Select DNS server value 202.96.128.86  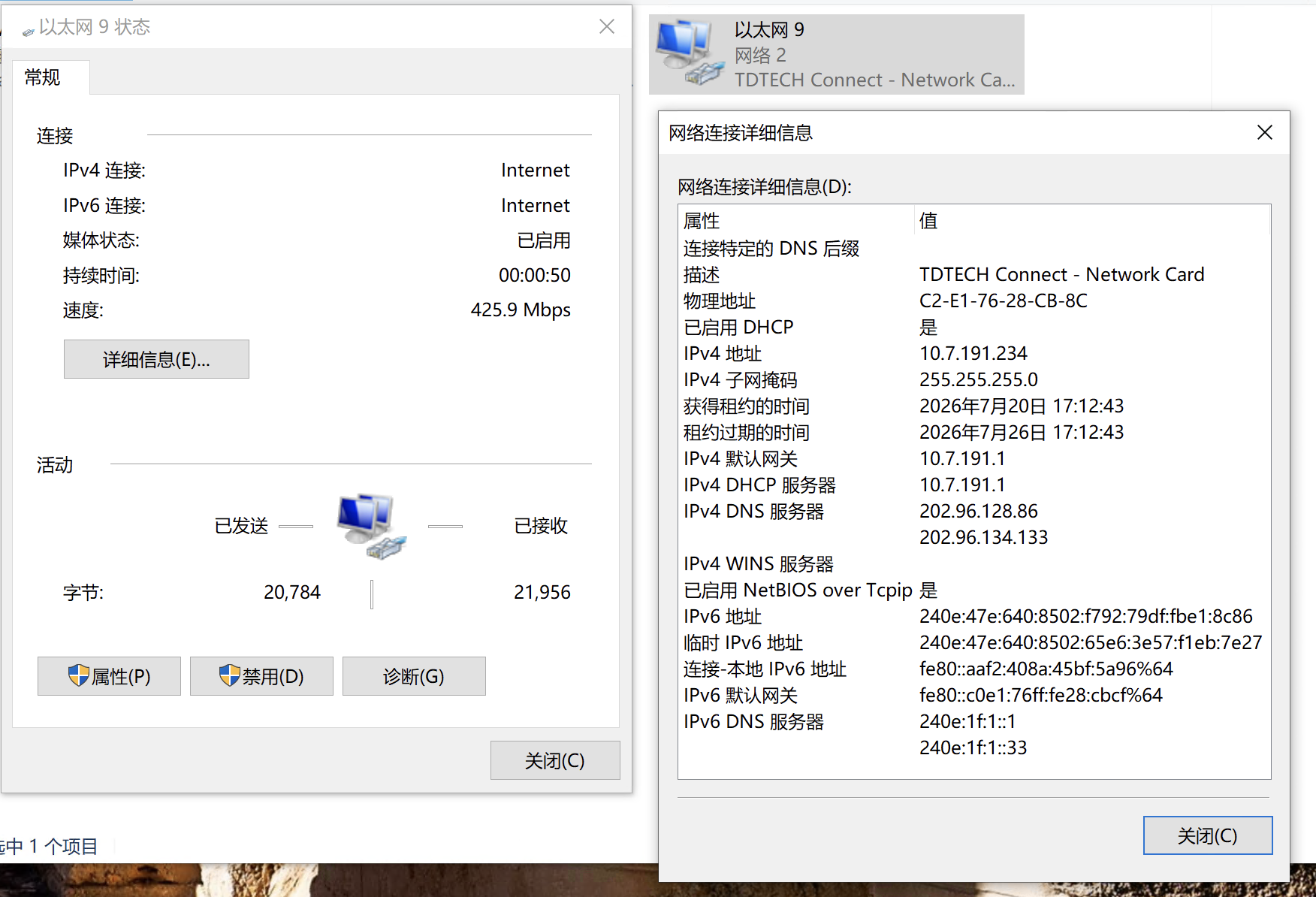click(979, 511)
